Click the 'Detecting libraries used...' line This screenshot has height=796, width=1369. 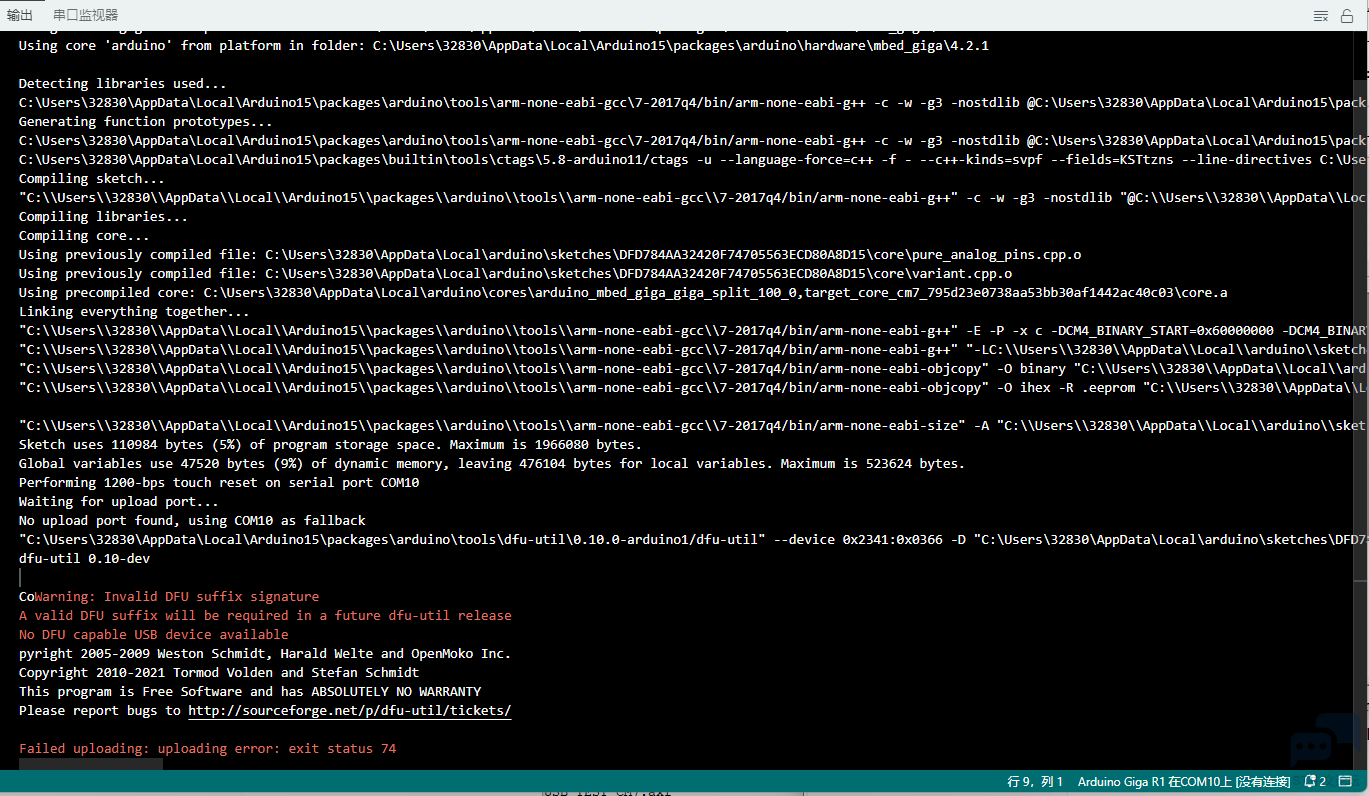click(x=122, y=84)
